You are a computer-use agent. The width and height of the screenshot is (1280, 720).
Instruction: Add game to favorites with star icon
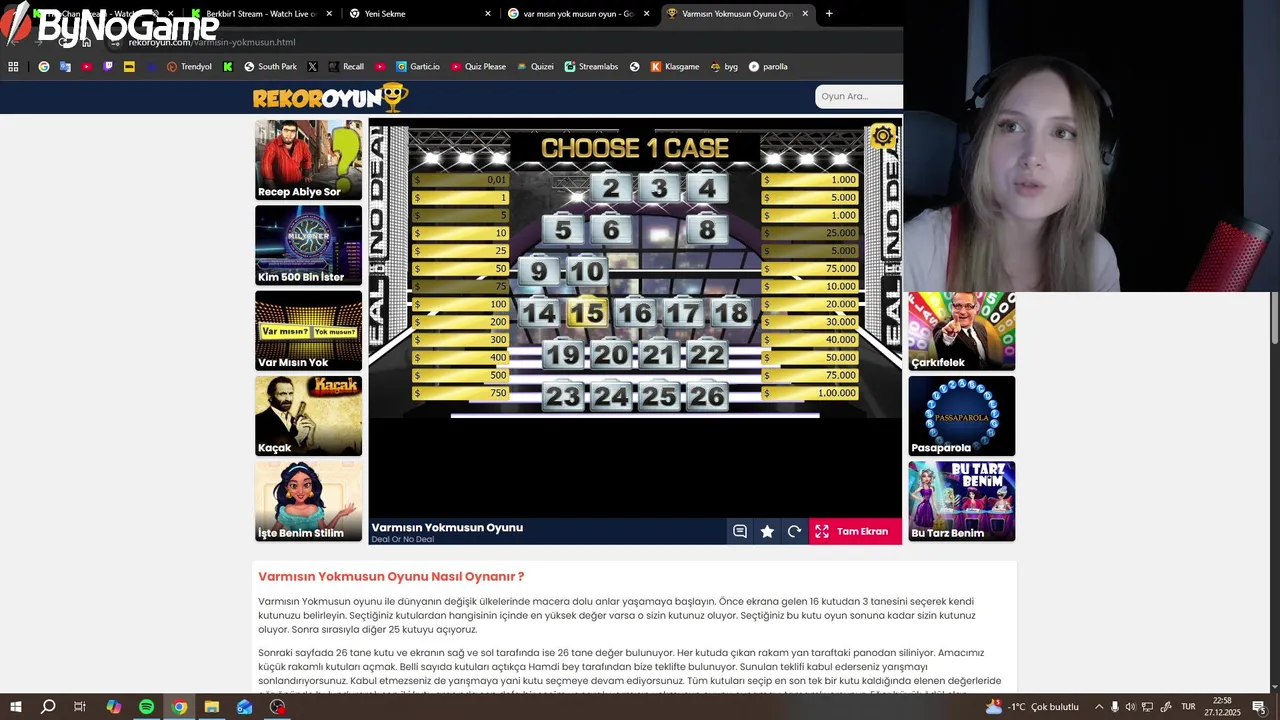tap(767, 532)
